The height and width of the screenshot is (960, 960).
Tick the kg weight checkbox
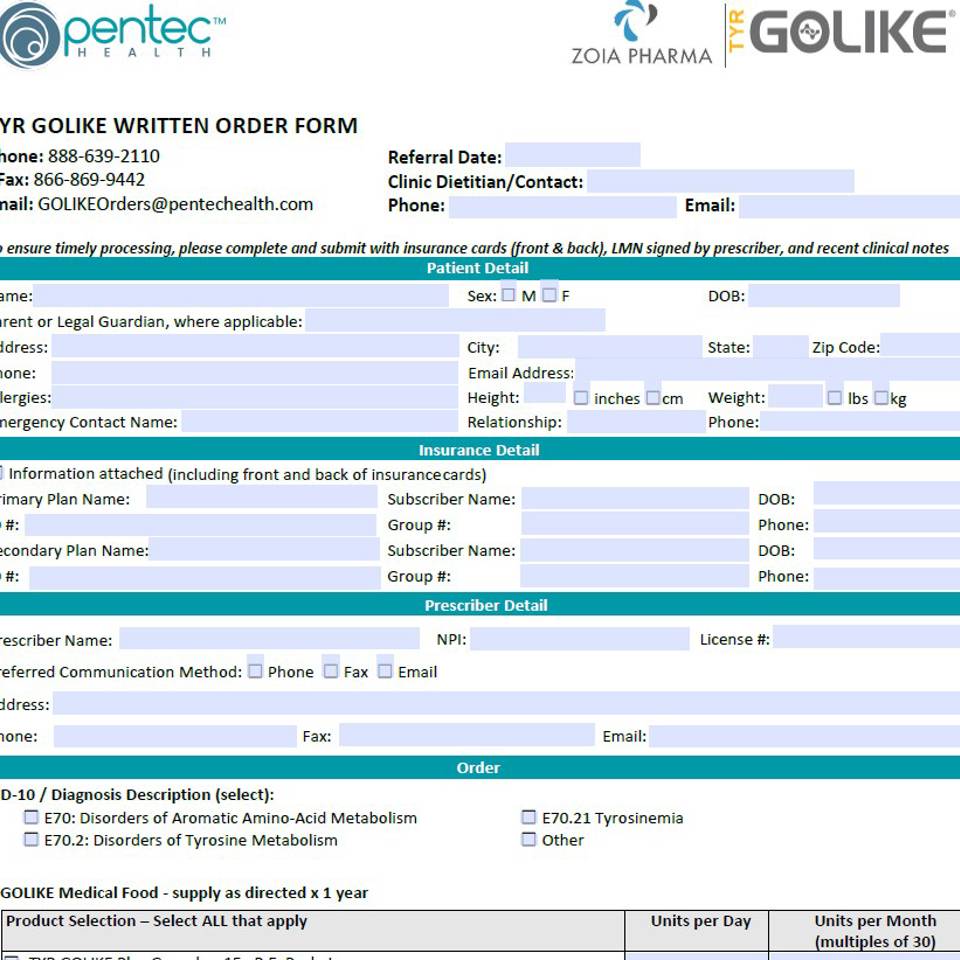click(881, 398)
